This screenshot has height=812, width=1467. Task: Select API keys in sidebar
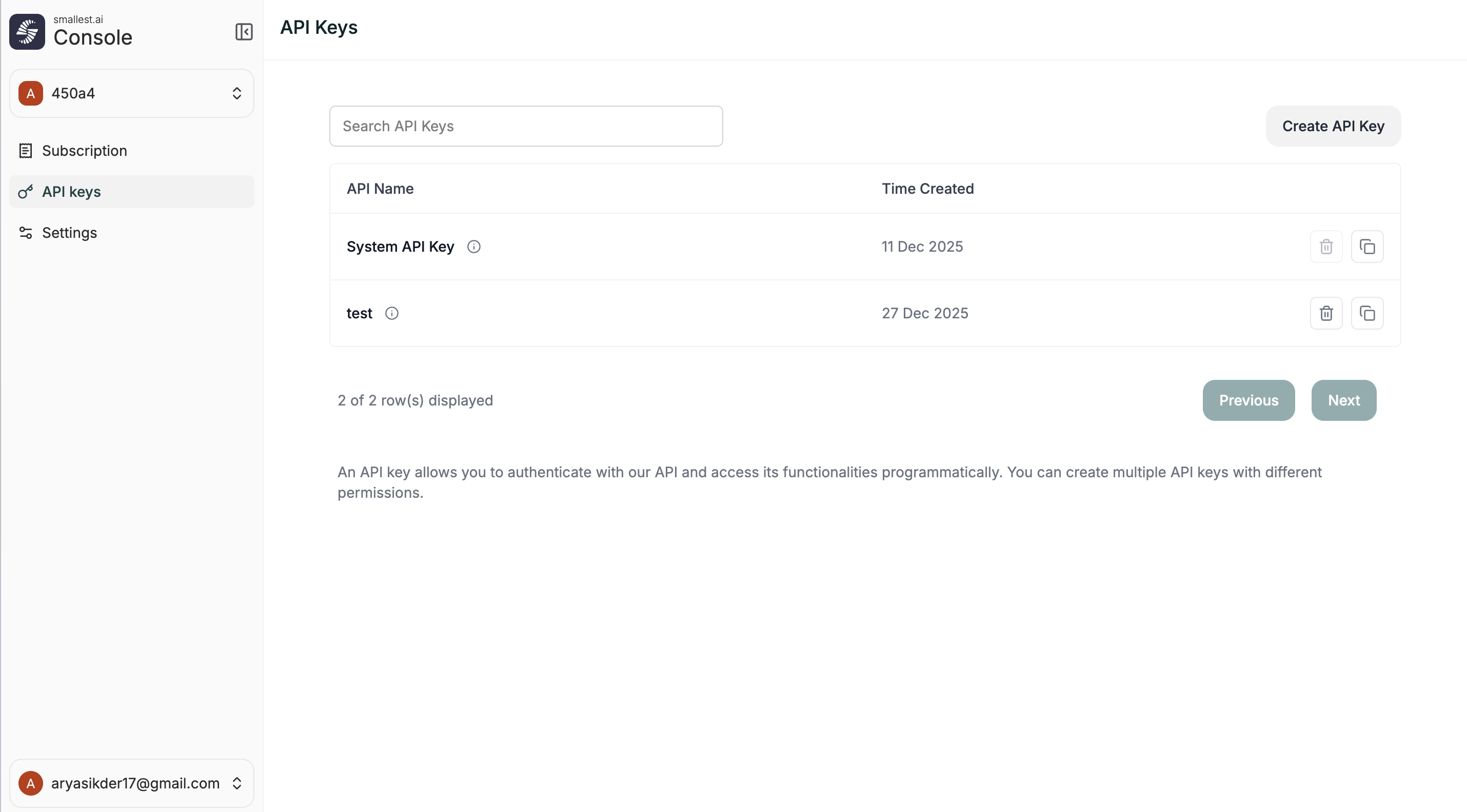(72, 192)
